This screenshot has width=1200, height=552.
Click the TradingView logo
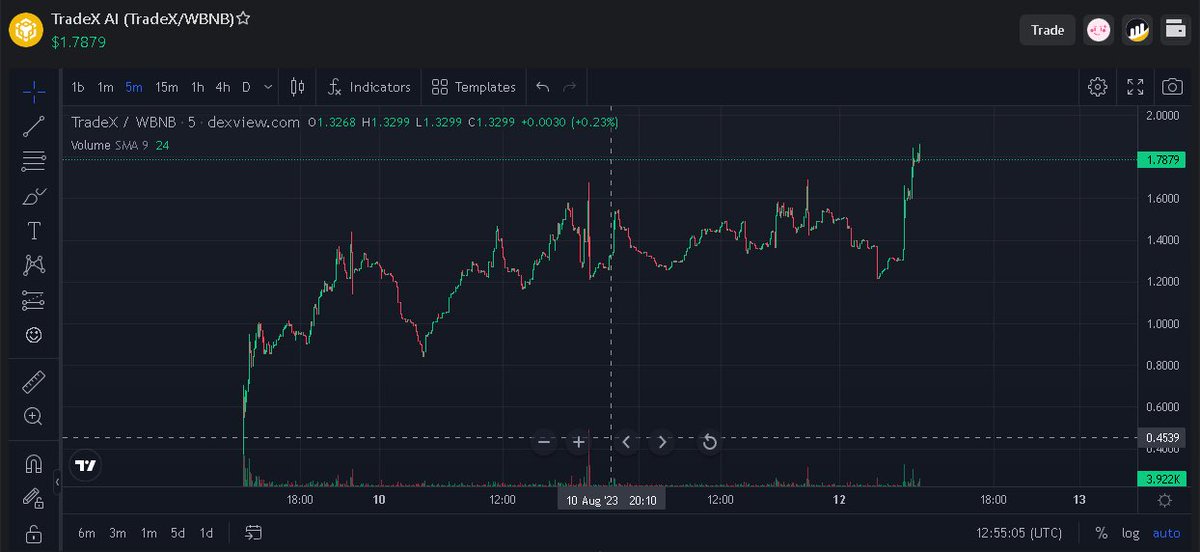click(85, 465)
